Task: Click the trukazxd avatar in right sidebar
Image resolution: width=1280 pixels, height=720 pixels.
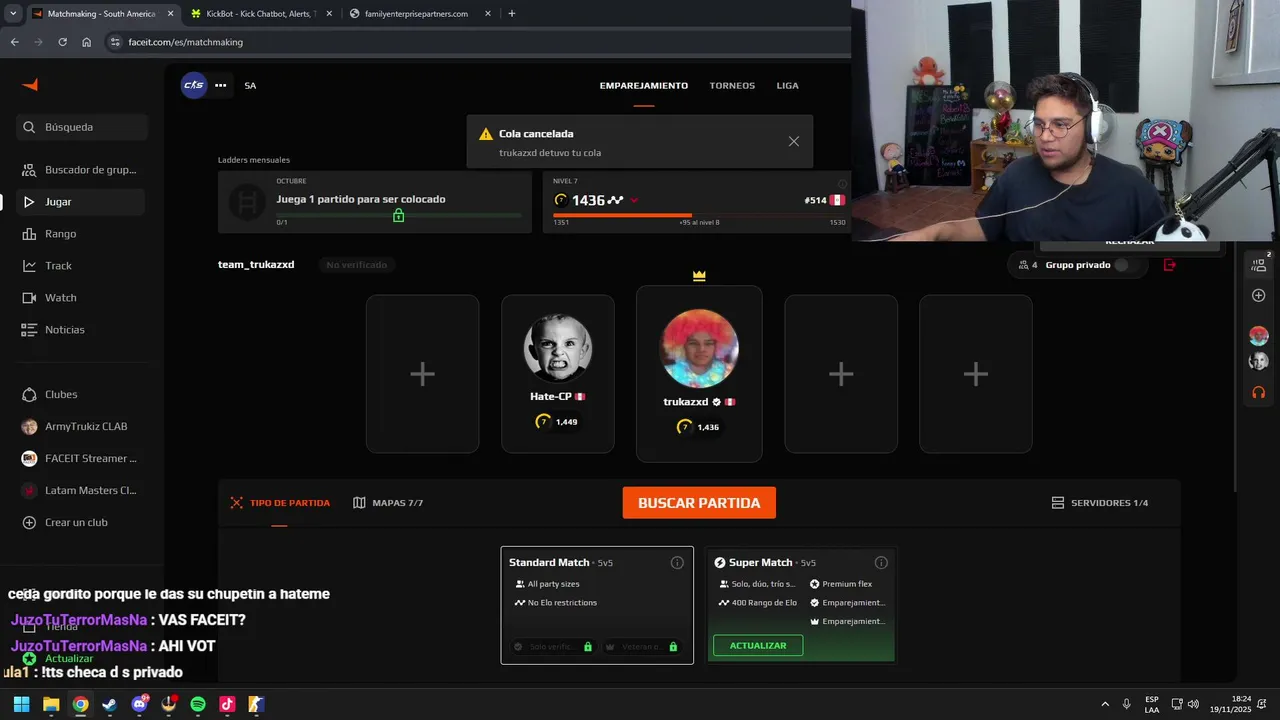Action: click(1259, 336)
